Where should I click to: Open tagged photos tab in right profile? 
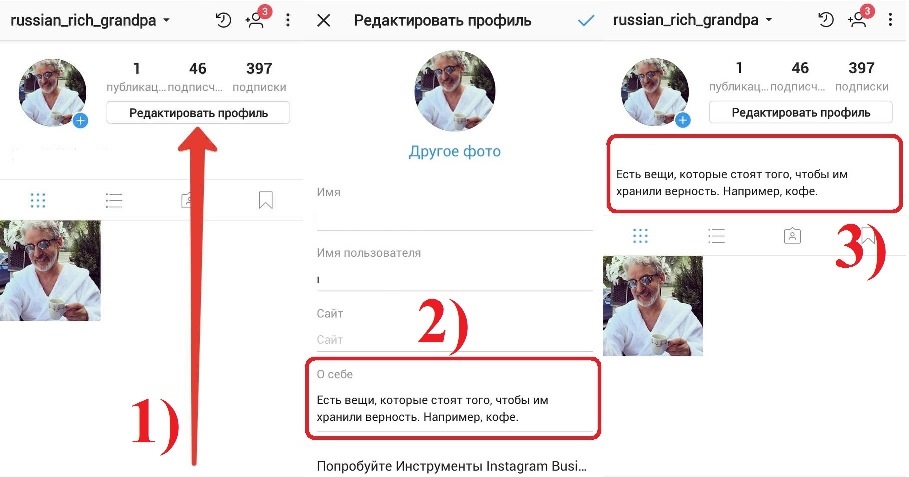pyautogui.click(x=792, y=235)
